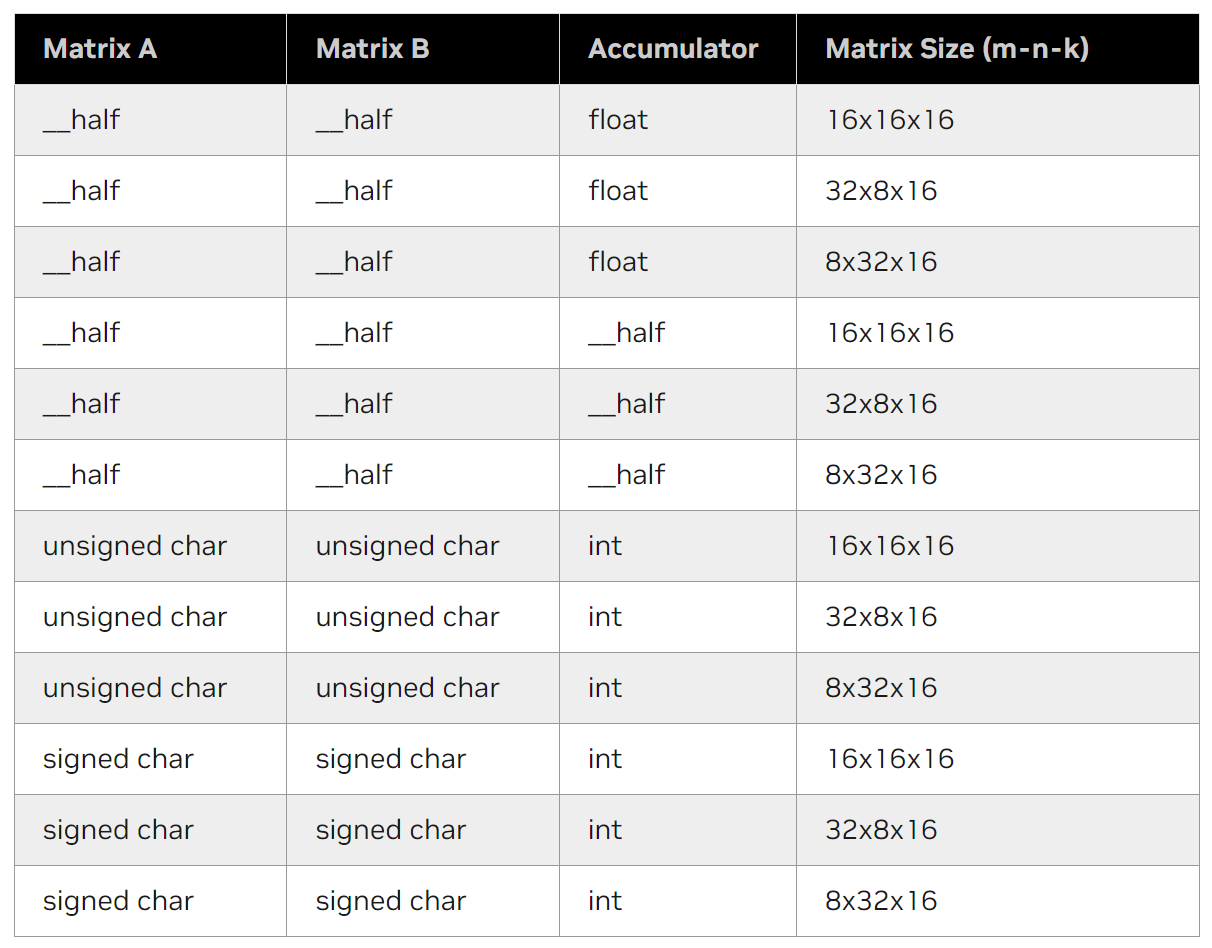The height and width of the screenshot is (948, 1212).
Task: Click the int accumulator in ninth data row
Action: (605, 688)
